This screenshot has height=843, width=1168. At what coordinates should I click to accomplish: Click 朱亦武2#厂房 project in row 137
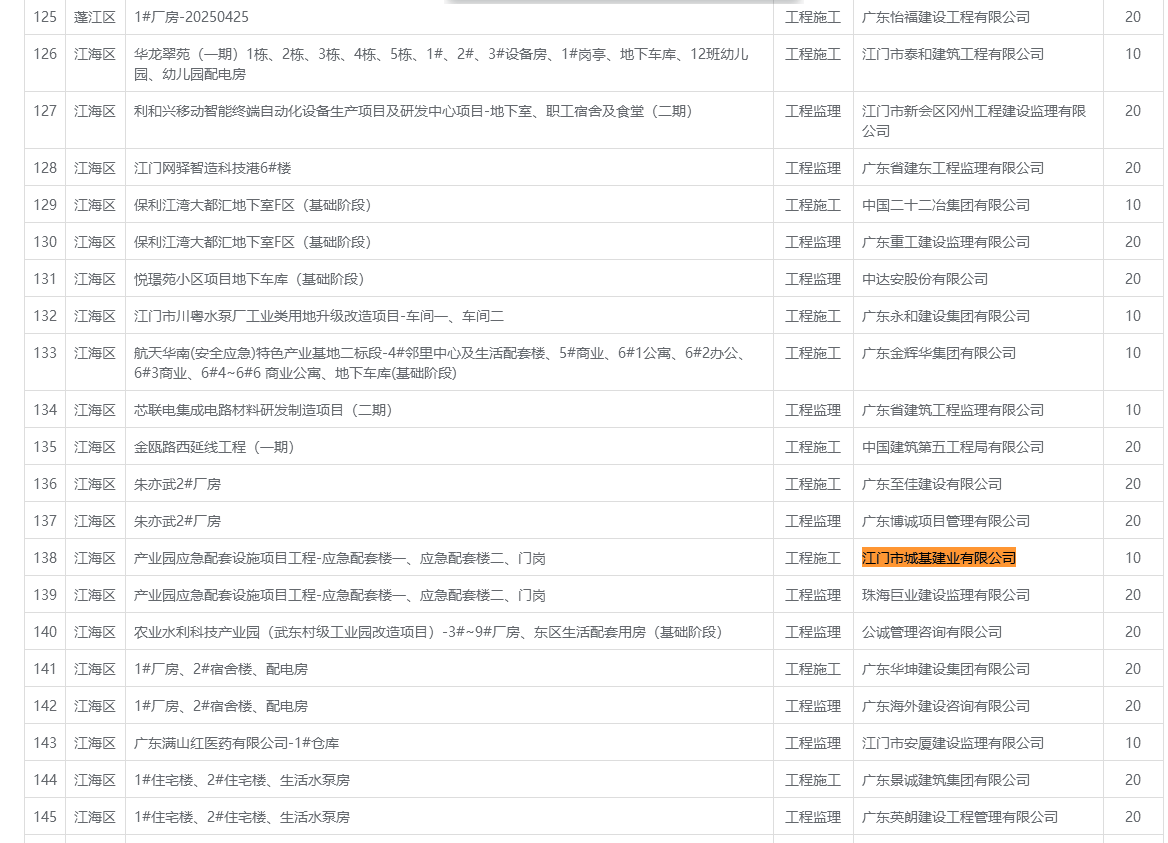177,521
